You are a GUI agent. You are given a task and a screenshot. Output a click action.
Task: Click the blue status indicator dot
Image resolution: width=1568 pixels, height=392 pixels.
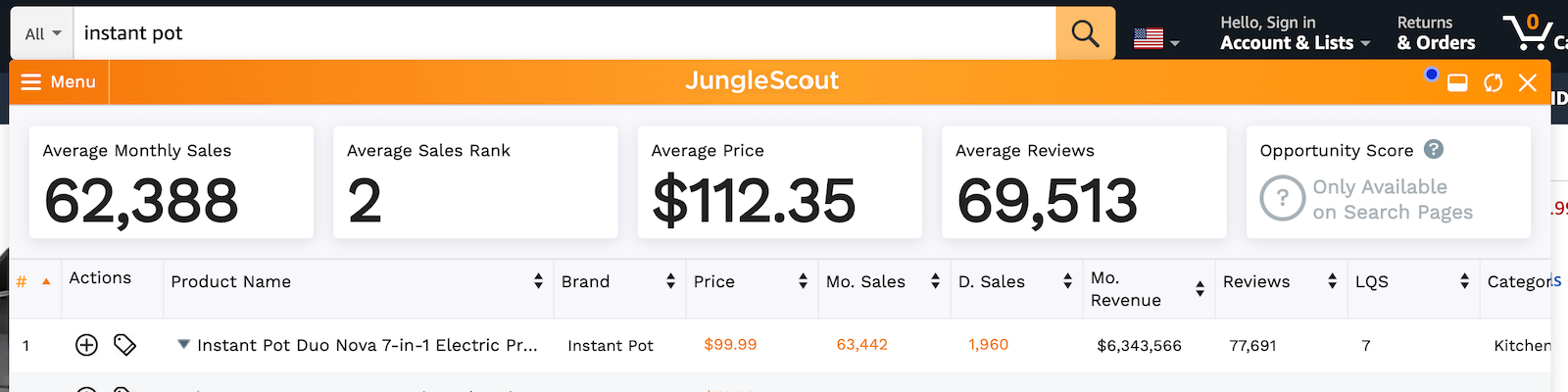1432,73
